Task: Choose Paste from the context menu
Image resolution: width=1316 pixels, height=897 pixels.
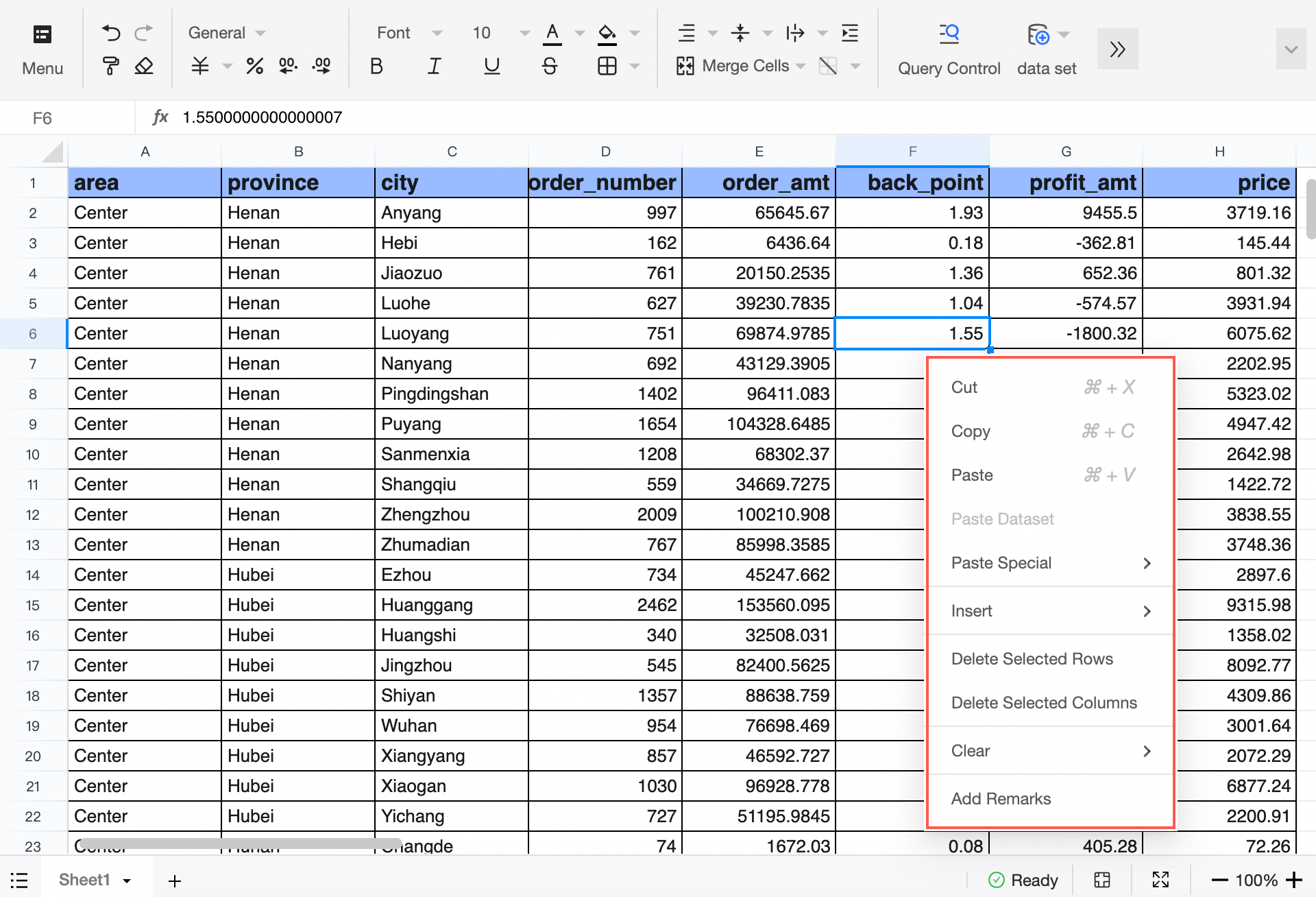Action: [1050, 475]
